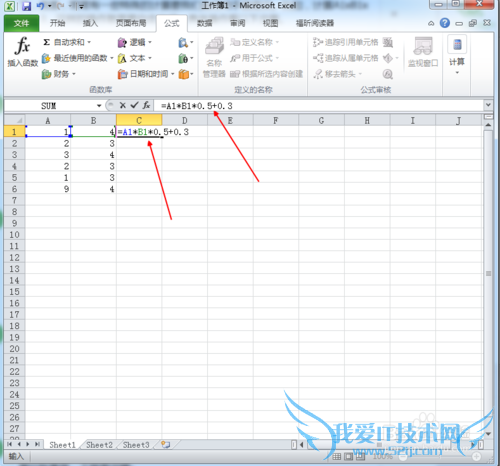
Task: Save the workbook from Quick Access Toolbar
Action: pos(27,6)
